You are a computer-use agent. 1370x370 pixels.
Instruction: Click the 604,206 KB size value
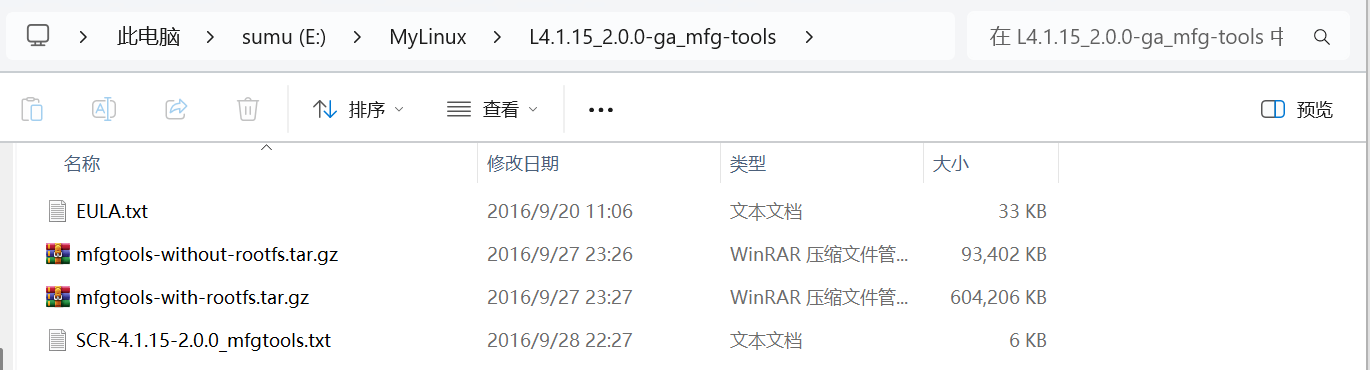998,297
